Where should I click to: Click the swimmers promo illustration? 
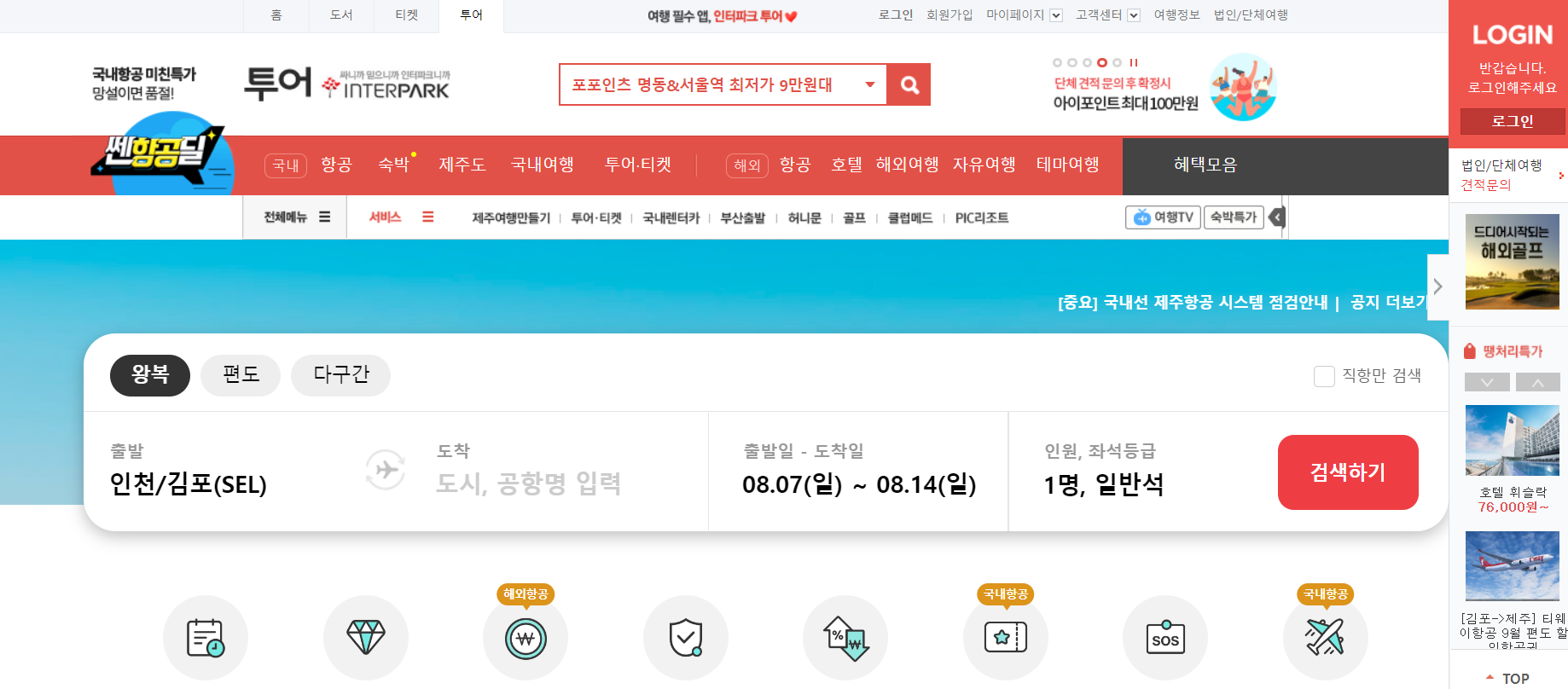pos(1243,87)
